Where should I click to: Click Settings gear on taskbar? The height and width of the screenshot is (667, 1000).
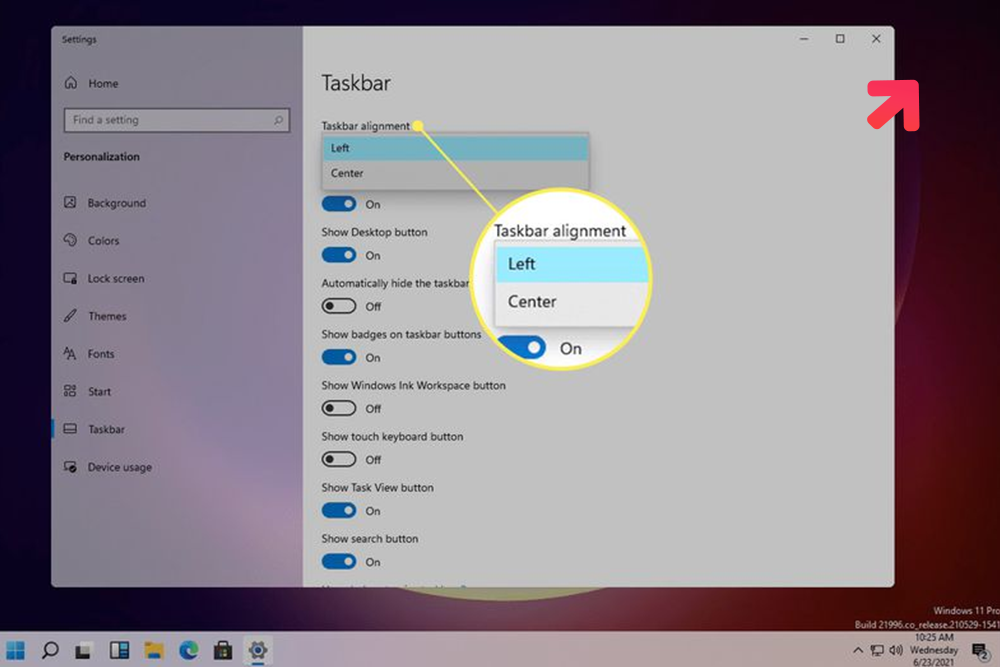[258, 650]
